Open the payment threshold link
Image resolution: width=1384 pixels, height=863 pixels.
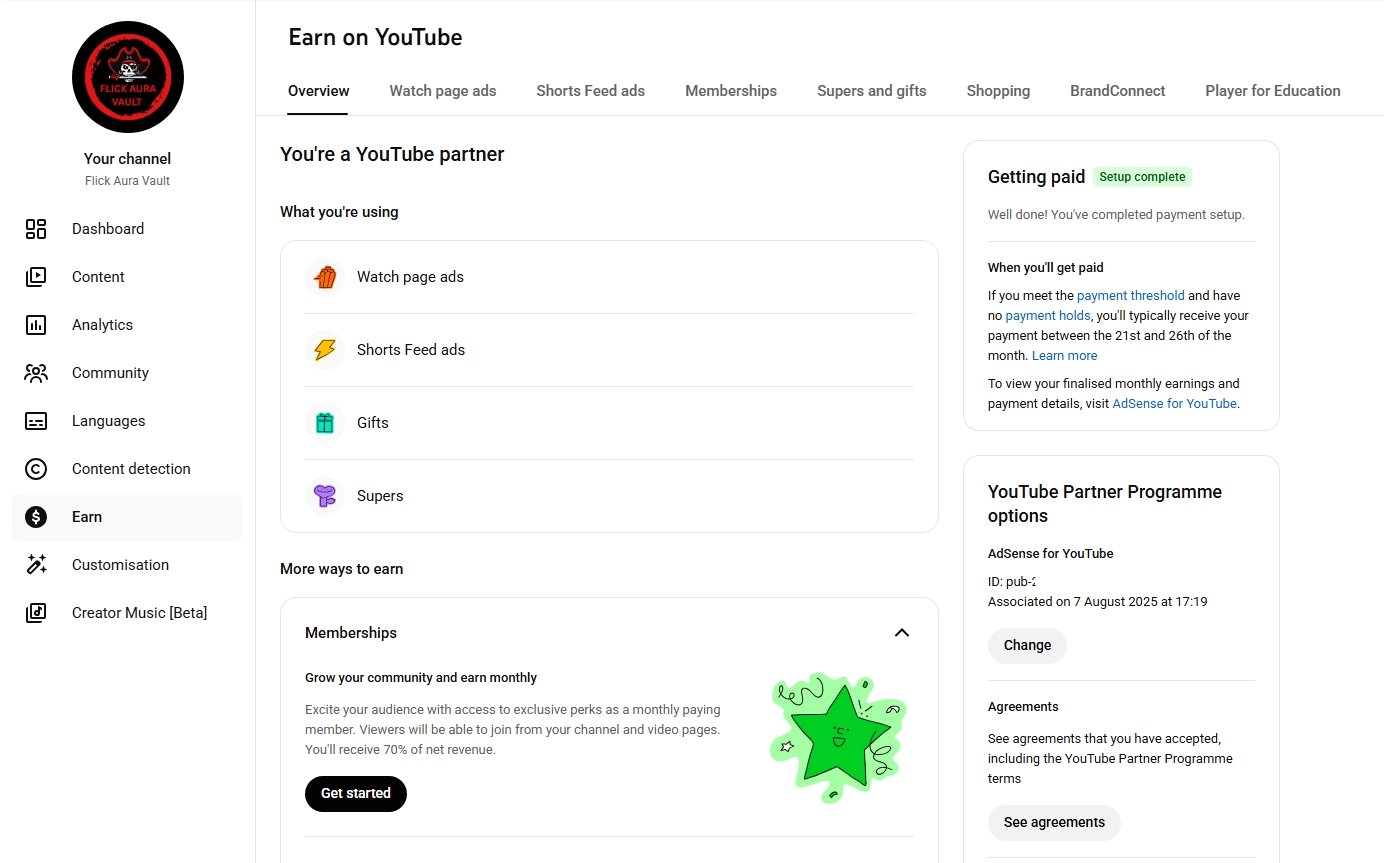click(x=1130, y=296)
